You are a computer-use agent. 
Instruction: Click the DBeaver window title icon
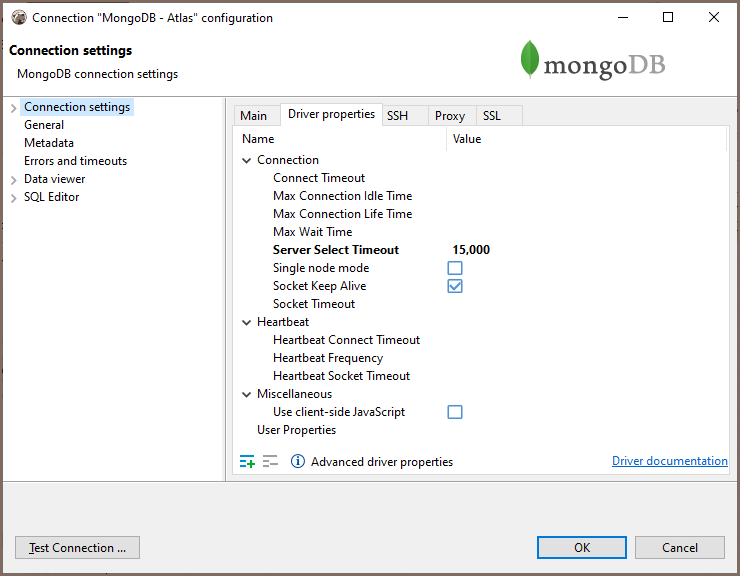(18, 17)
